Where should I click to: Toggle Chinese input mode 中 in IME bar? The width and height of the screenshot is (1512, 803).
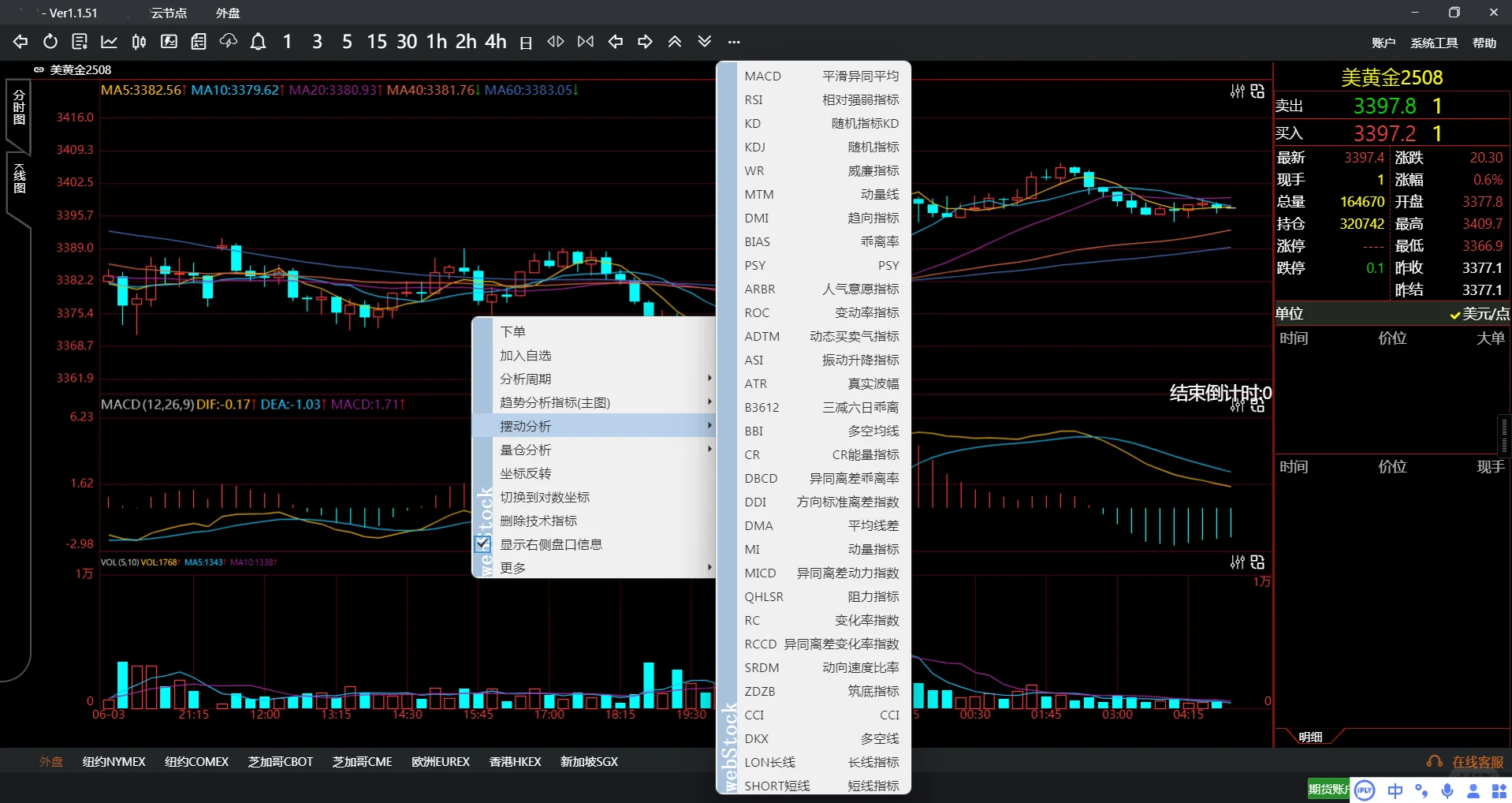pos(1395,790)
